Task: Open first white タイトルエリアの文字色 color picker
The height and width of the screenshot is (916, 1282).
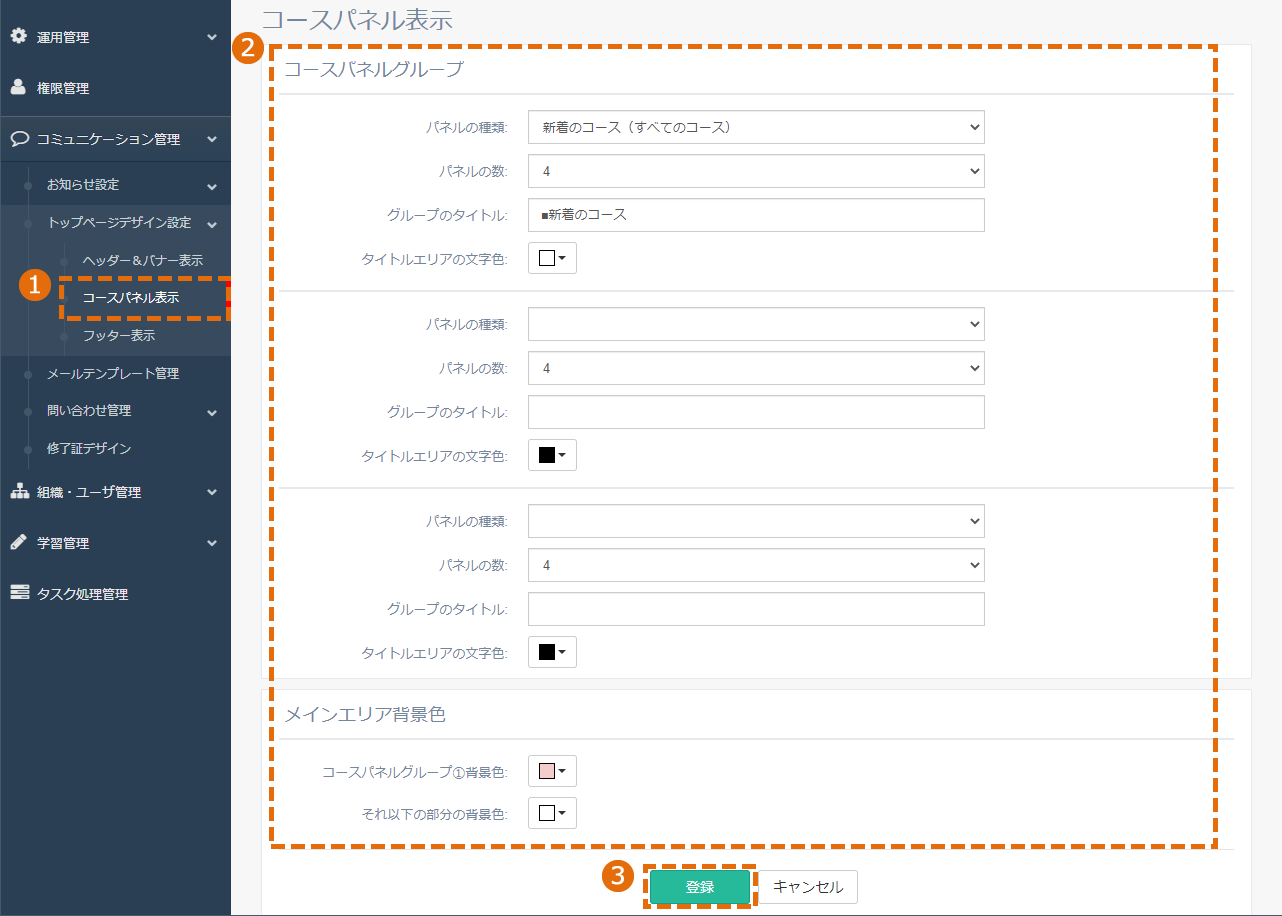Action: tap(552, 258)
